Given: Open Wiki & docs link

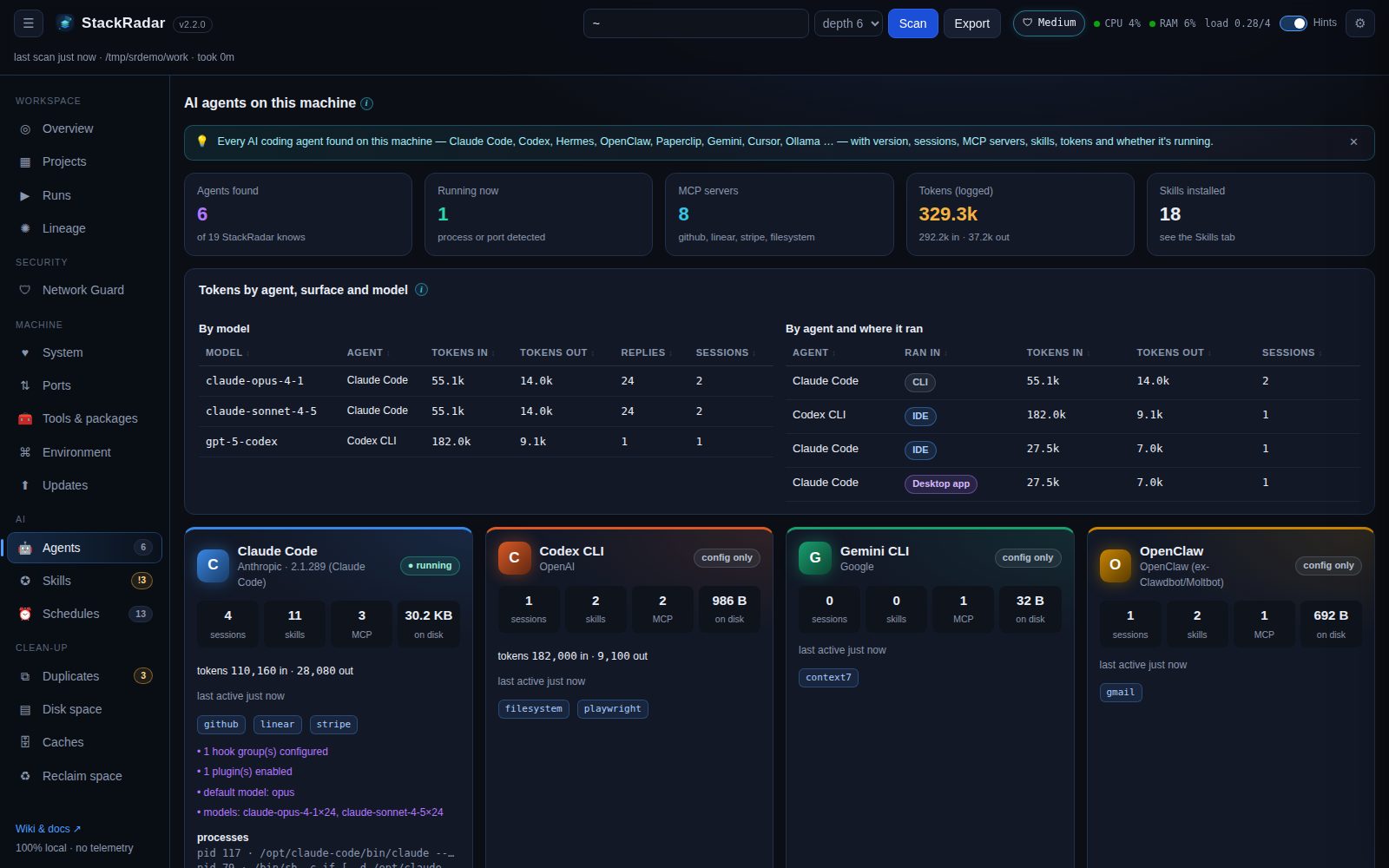Looking at the screenshot, I should [x=48, y=829].
